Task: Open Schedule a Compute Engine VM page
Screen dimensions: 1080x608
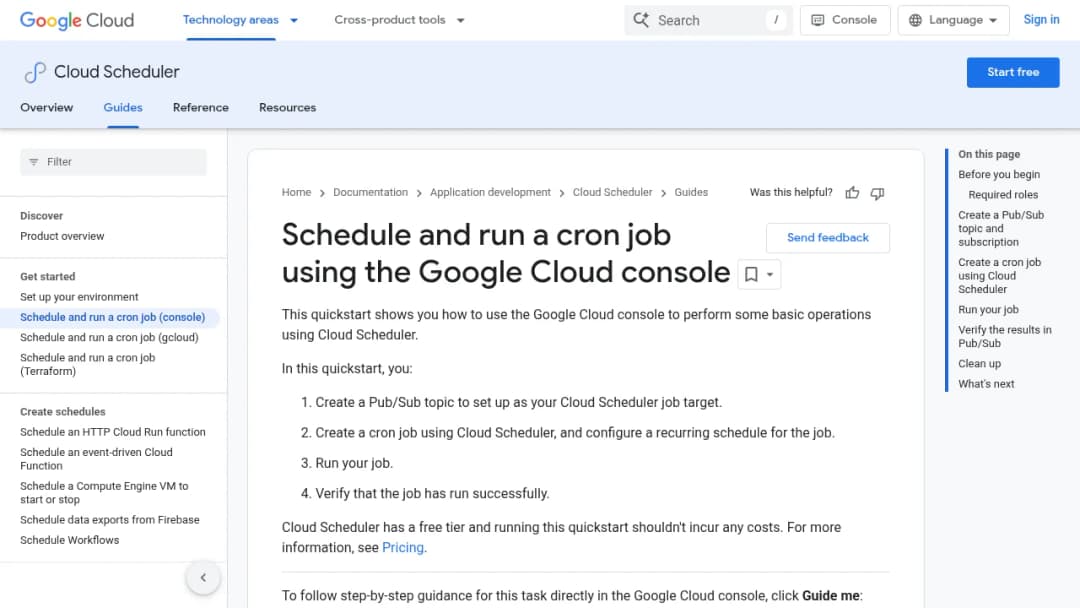Action: (x=104, y=492)
